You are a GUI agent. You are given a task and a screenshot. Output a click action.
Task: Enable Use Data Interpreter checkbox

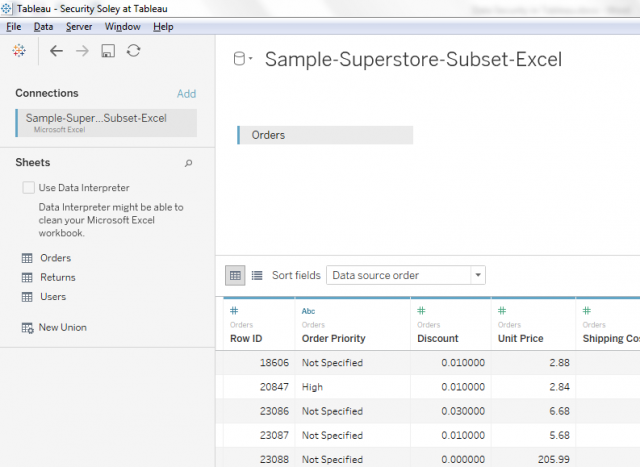tap(28, 188)
